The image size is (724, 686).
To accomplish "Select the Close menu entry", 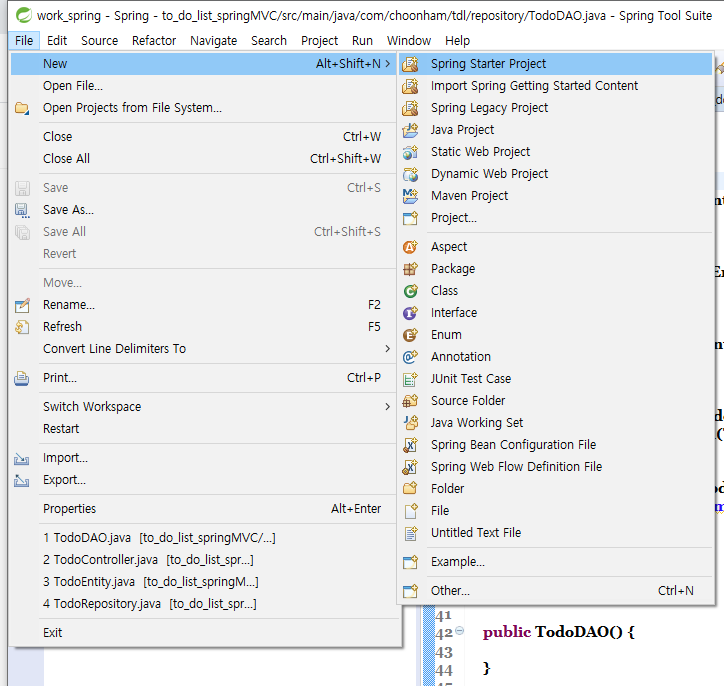I will click(203, 137).
